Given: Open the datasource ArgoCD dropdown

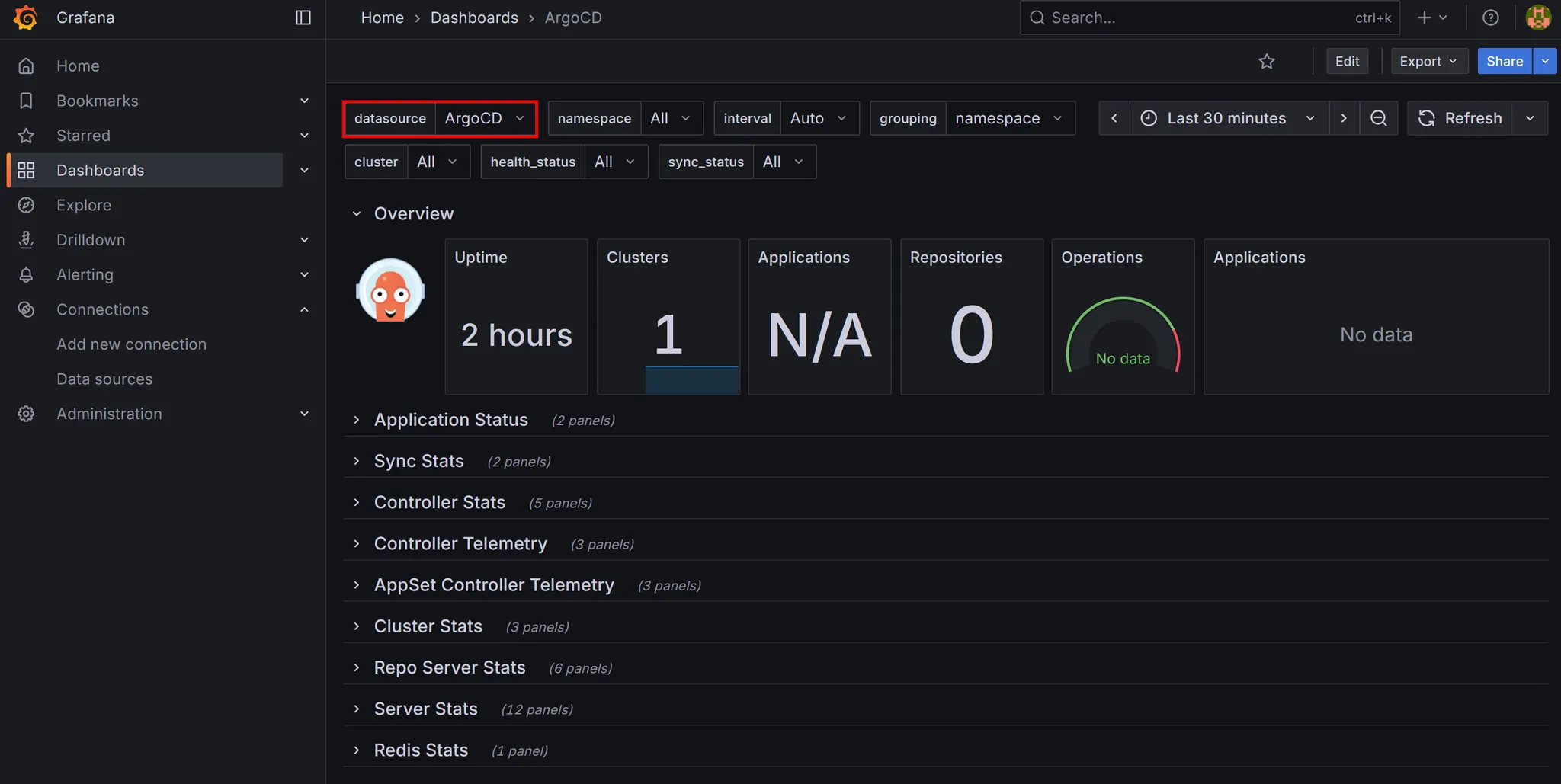Looking at the screenshot, I should coord(486,118).
